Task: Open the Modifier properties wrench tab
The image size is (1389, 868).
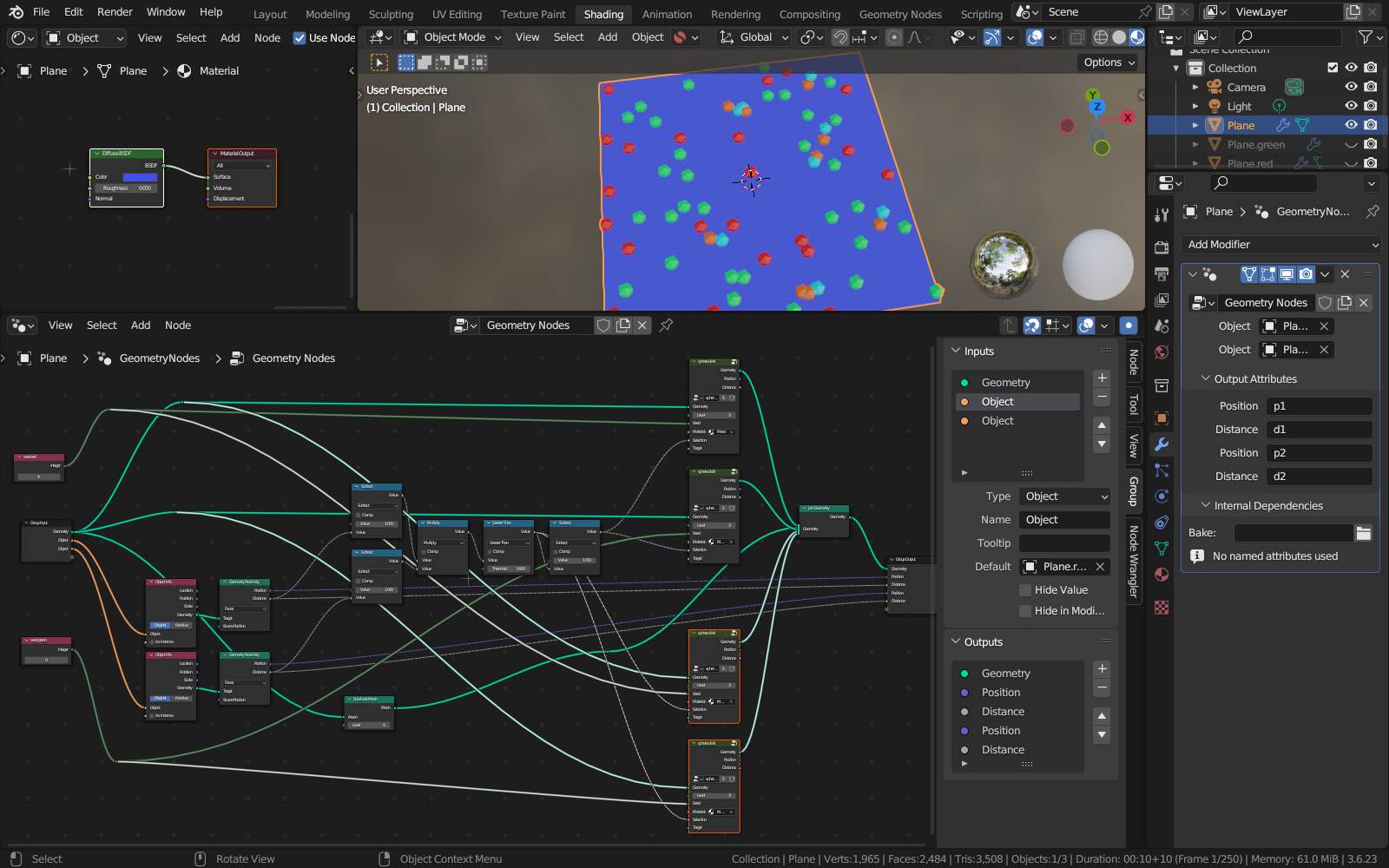Action: 1162,444
